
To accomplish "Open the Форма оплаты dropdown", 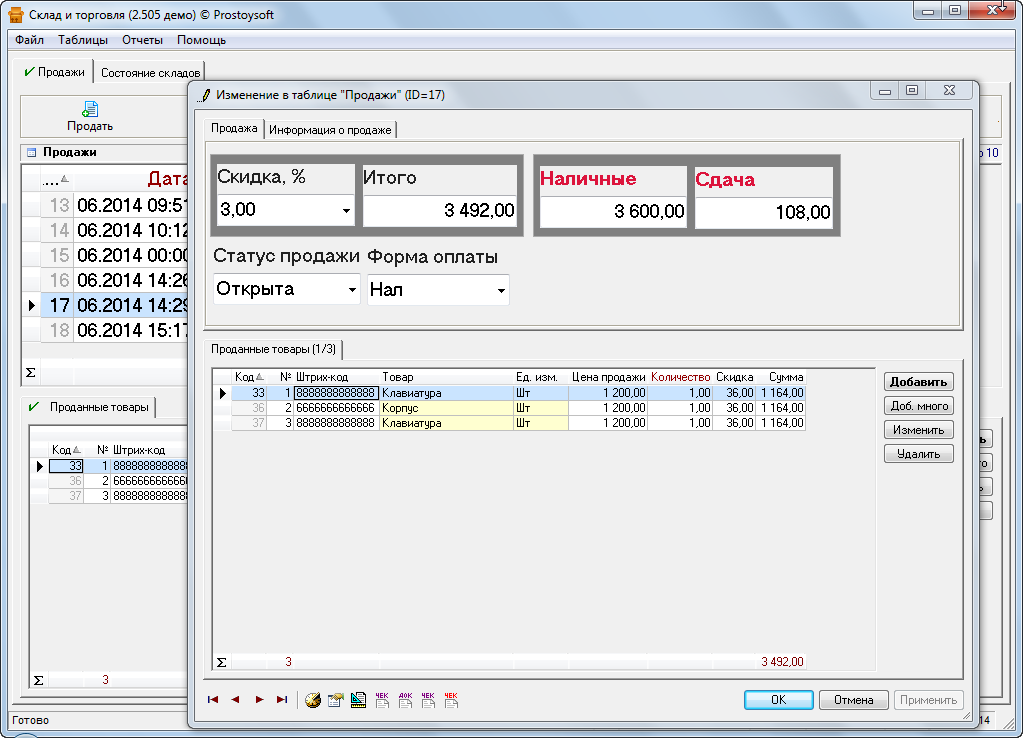I will [x=501, y=290].
